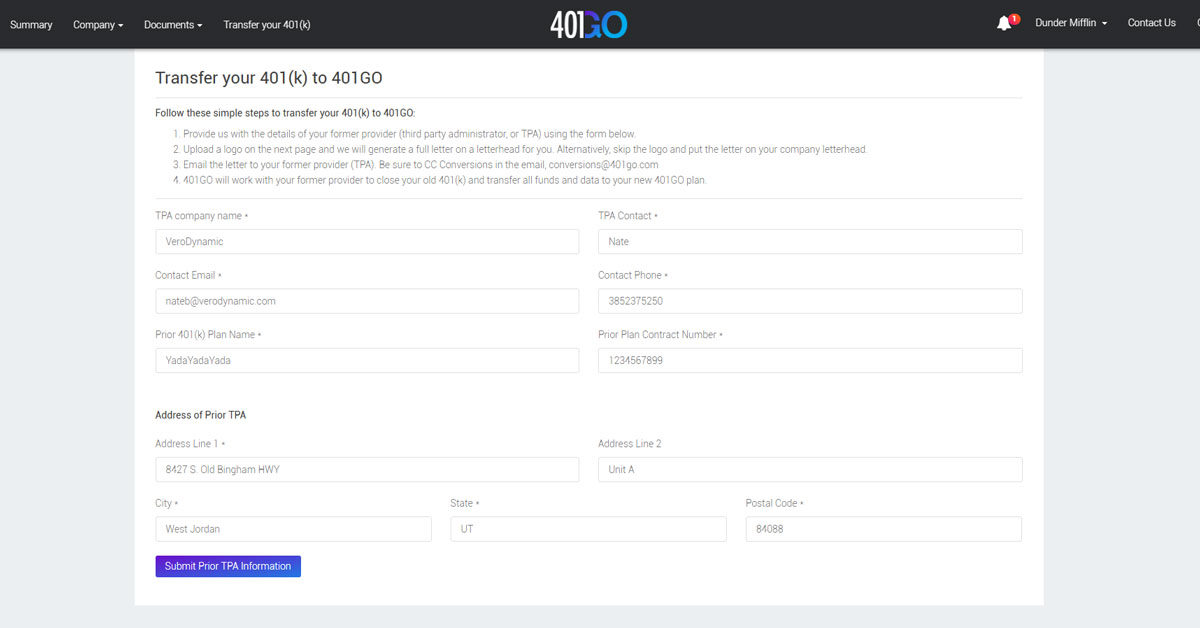The height and width of the screenshot is (628, 1200).
Task: Edit the Contact Email field
Action: (x=367, y=301)
